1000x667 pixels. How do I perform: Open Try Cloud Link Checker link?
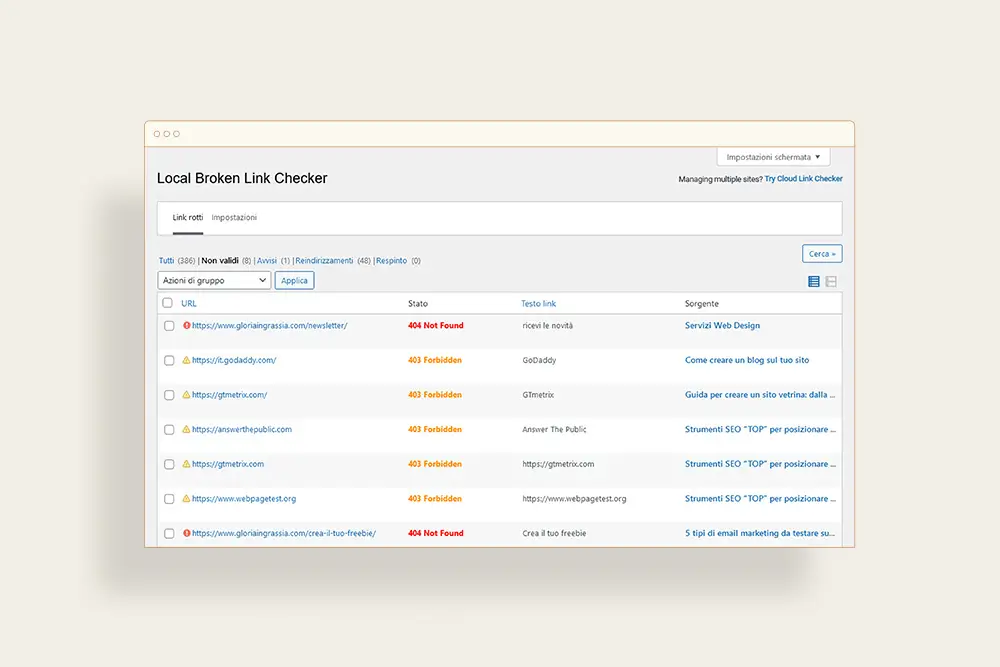804,179
